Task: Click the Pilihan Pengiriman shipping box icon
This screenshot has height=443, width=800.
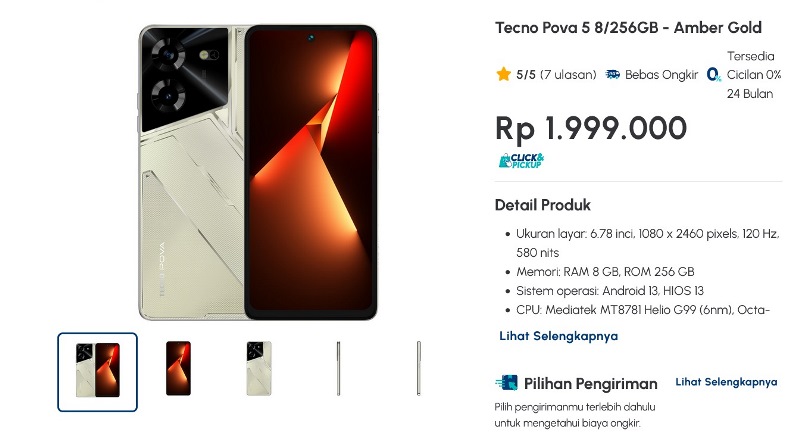Action: pyautogui.click(x=506, y=383)
